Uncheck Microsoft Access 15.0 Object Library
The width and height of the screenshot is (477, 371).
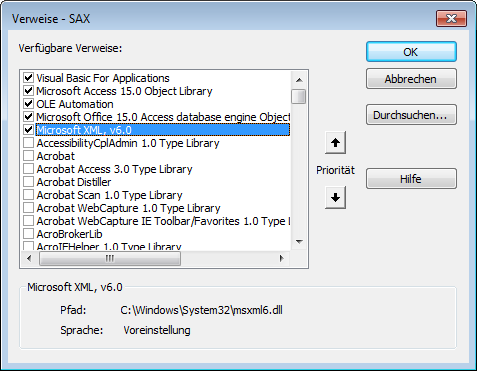28,91
